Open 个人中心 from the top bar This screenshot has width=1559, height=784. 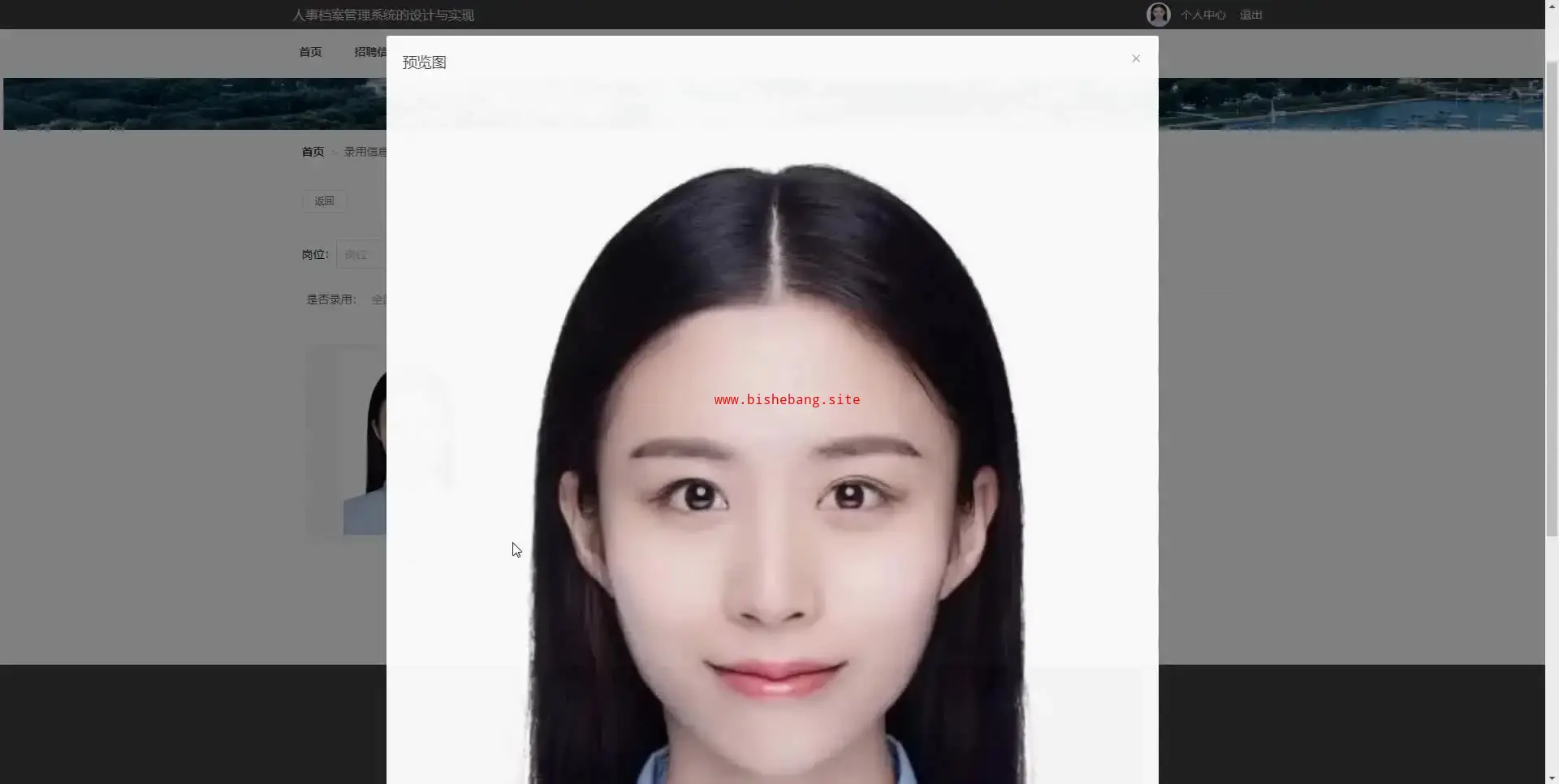tap(1203, 15)
